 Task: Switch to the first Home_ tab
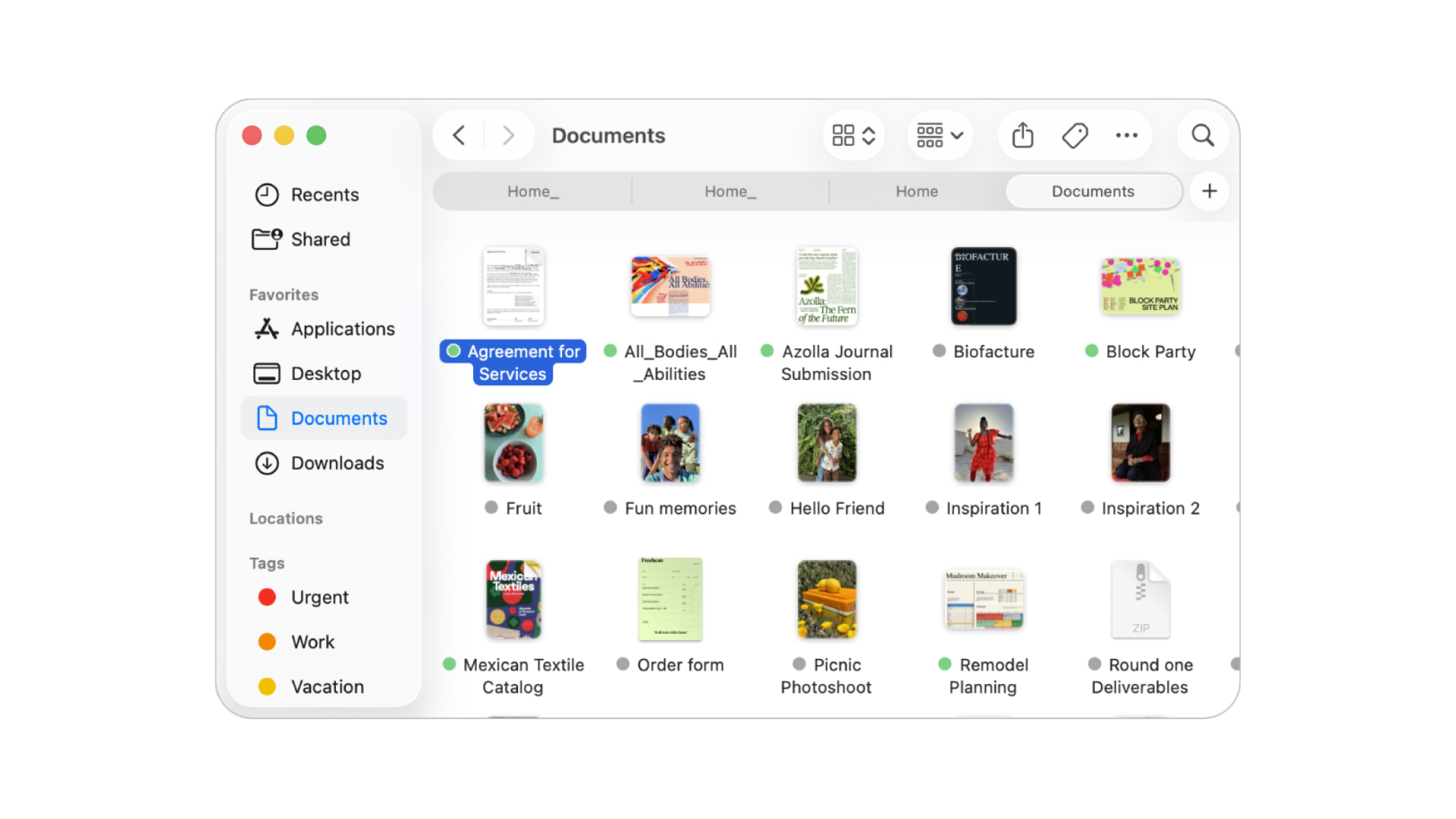pos(533,192)
